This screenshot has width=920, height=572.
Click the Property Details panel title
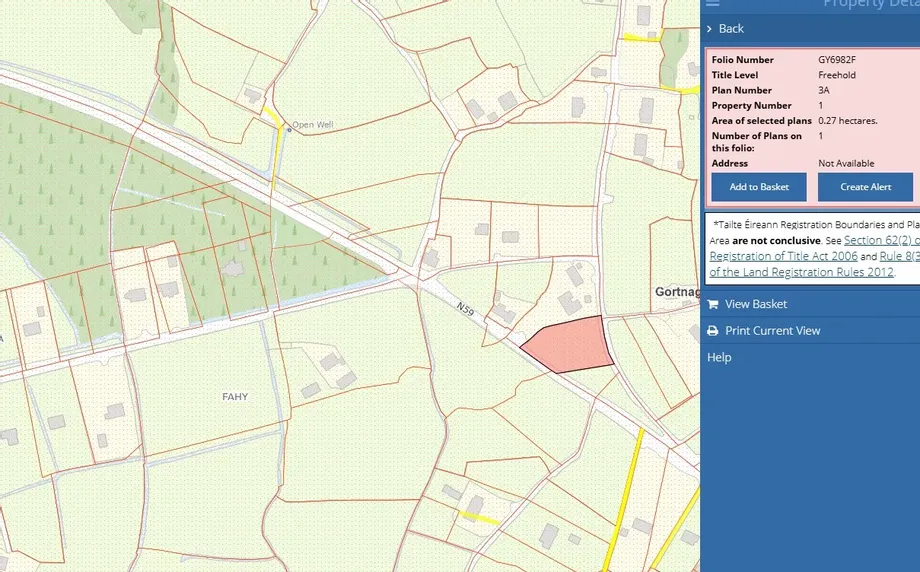871,4
